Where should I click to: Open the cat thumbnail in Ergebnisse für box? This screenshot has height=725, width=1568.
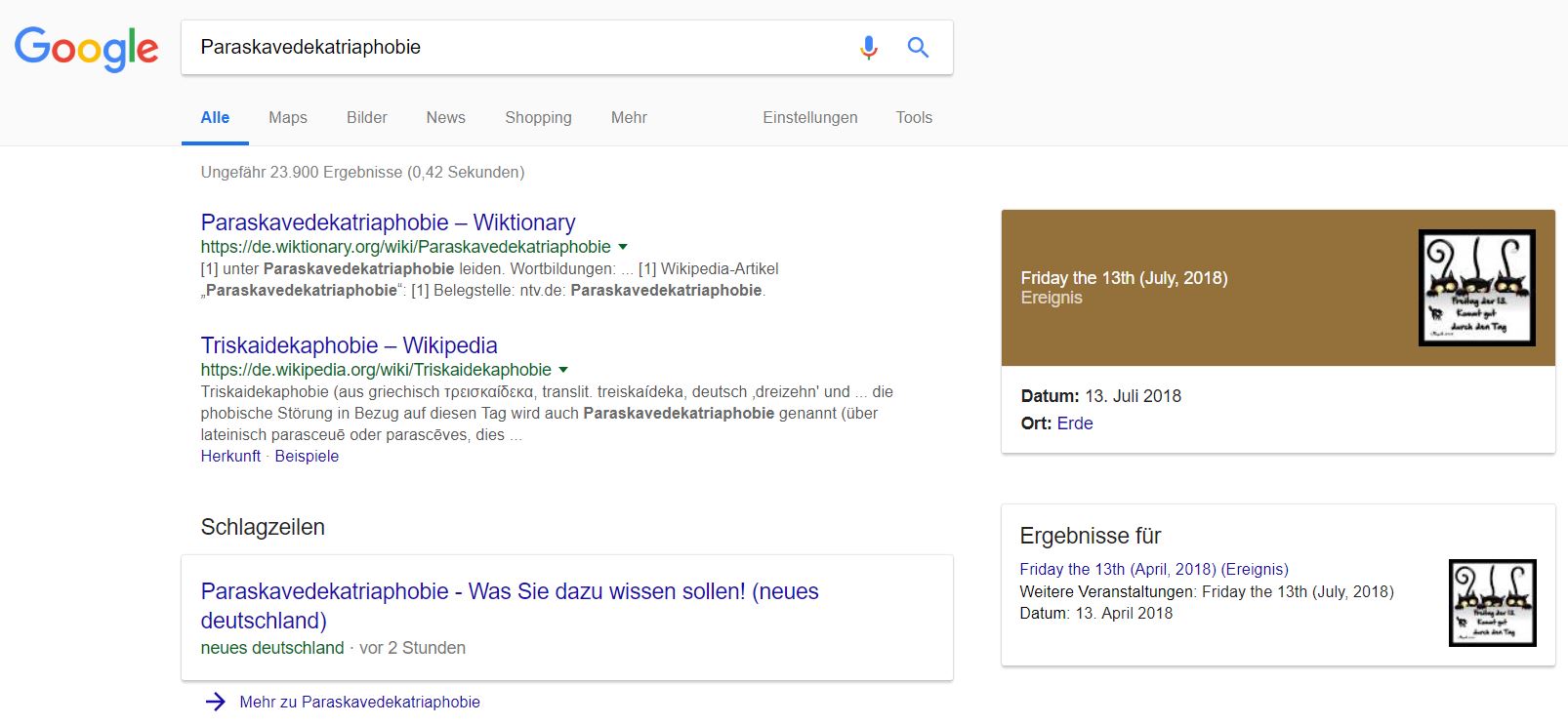(x=1492, y=602)
